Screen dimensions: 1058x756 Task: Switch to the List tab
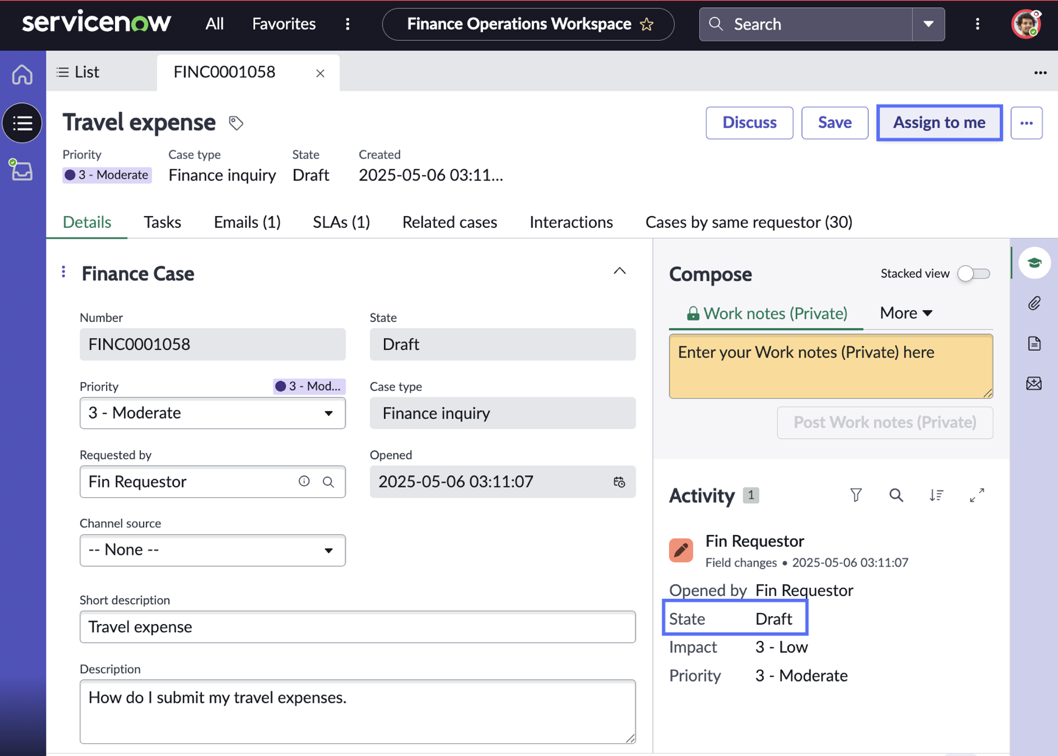78,72
